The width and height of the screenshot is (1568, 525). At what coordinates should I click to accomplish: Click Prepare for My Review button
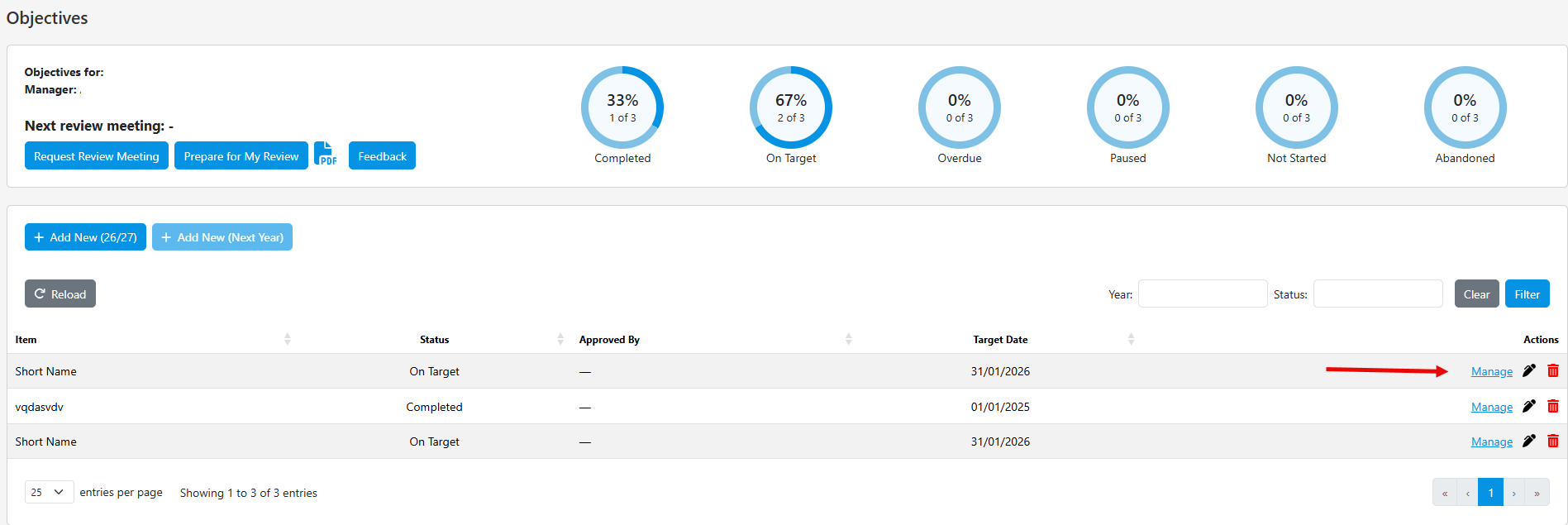click(241, 155)
